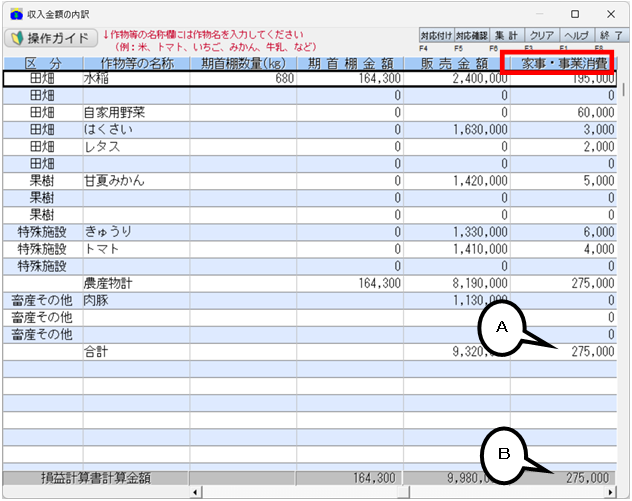The width and height of the screenshot is (632, 501).
Task: Click the 対応確認 toolbar button
Action: [x=472, y=35]
